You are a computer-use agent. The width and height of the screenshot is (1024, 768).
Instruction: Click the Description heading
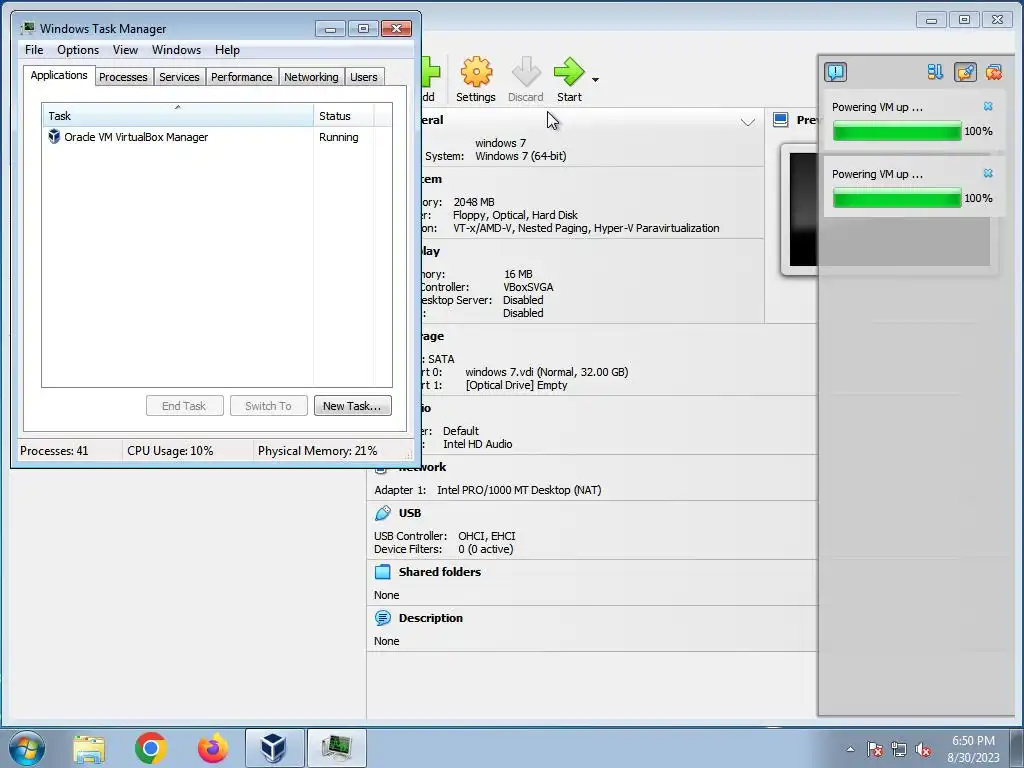pos(430,618)
